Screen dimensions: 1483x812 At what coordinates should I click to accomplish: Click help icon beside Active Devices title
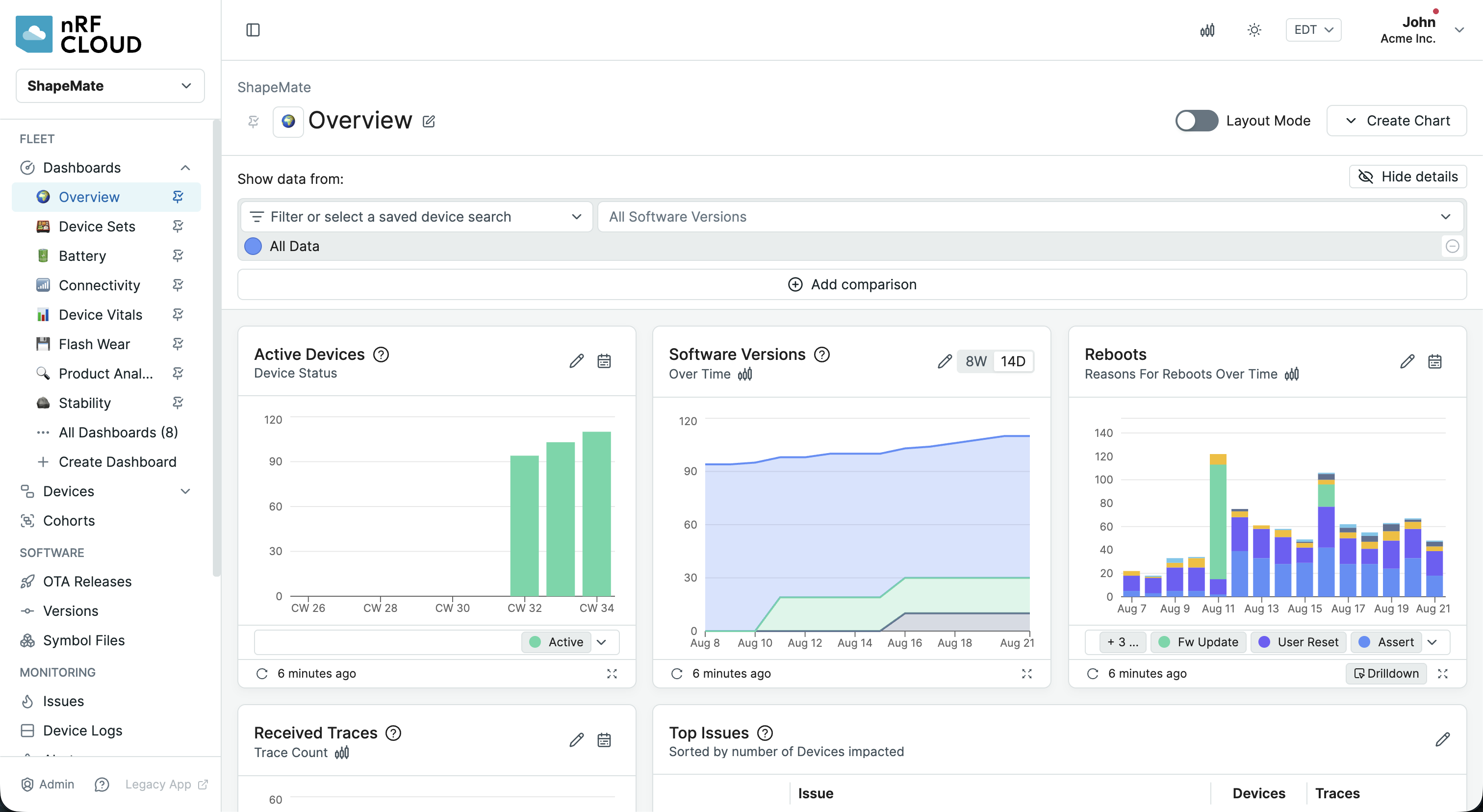pyautogui.click(x=381, y=355)
